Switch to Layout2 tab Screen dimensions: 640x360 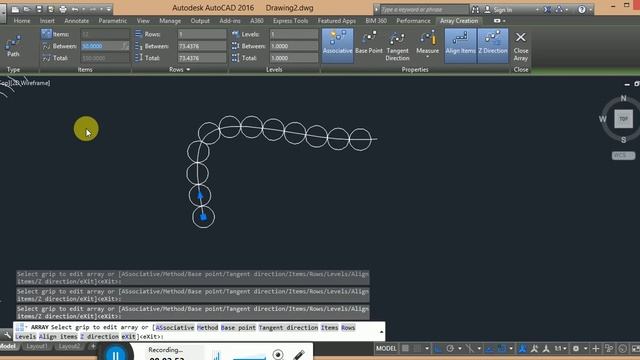(69, 347)
